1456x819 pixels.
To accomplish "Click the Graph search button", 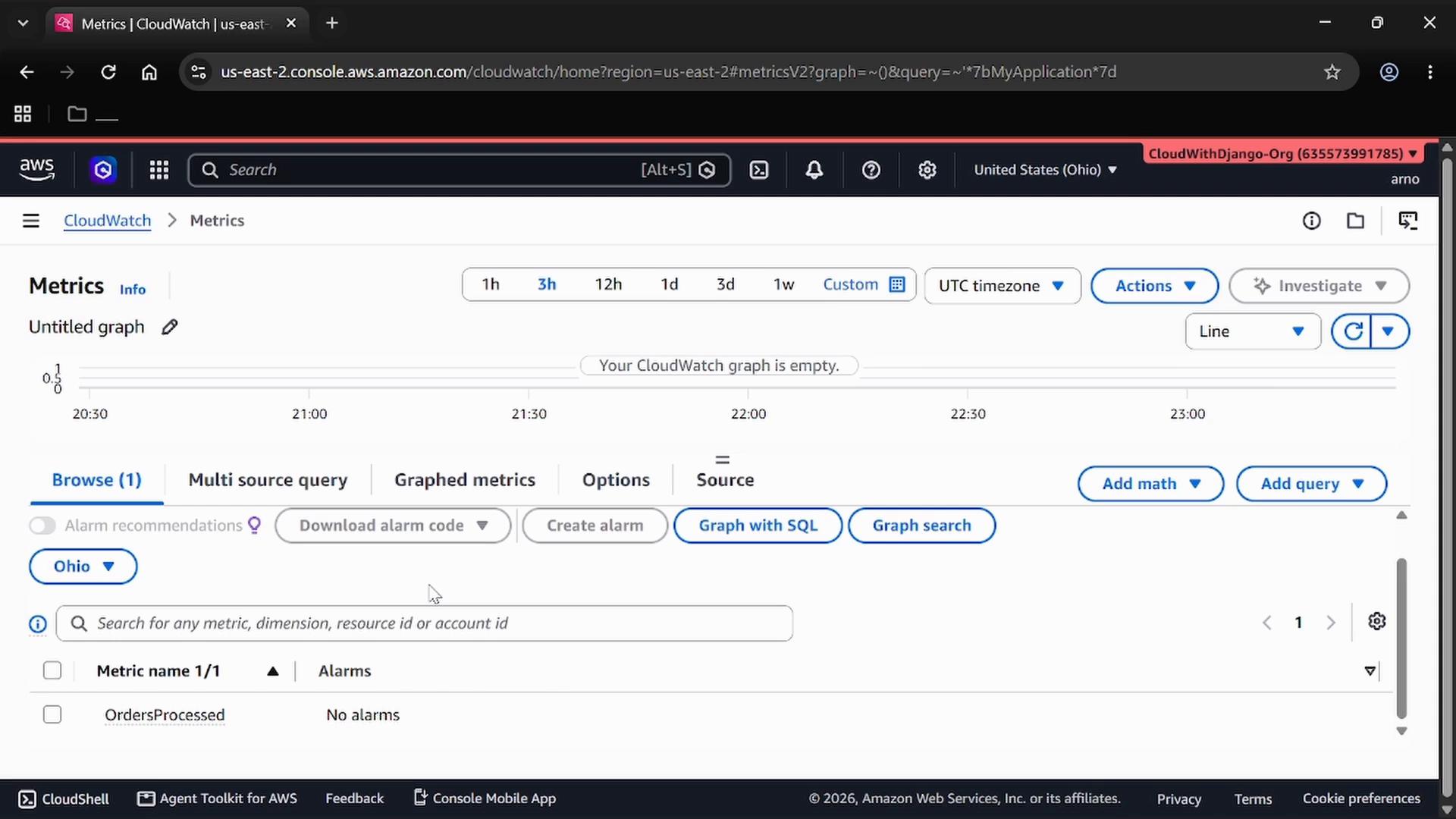I will click(x=921, y=526).
